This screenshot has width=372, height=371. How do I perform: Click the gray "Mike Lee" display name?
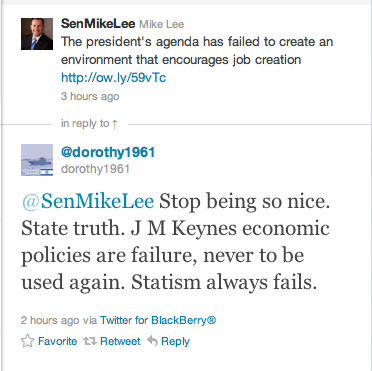coord(161,24)
